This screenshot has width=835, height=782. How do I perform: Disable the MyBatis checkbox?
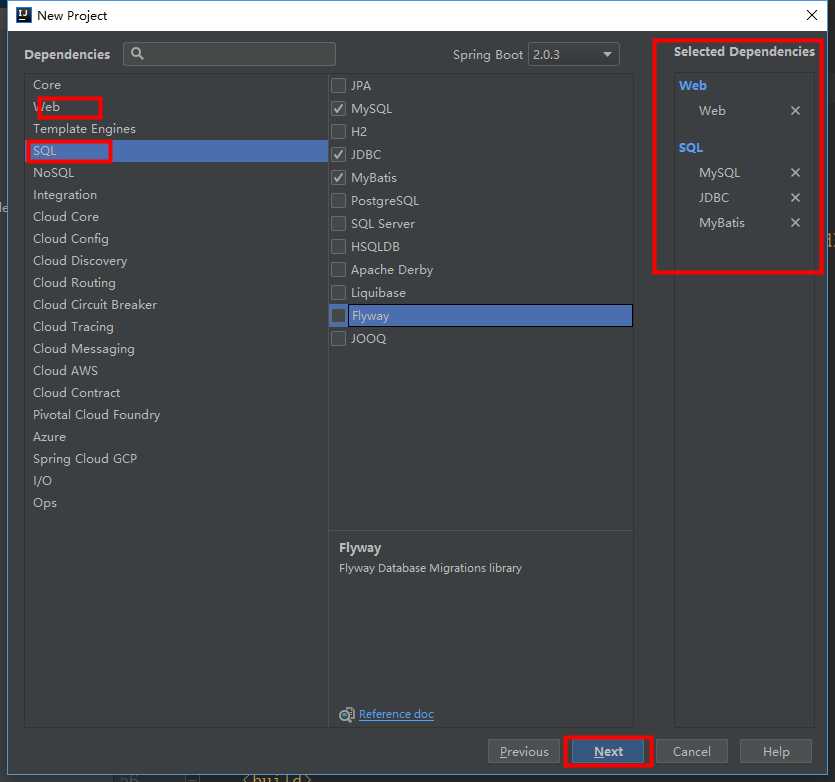[338, 177]
